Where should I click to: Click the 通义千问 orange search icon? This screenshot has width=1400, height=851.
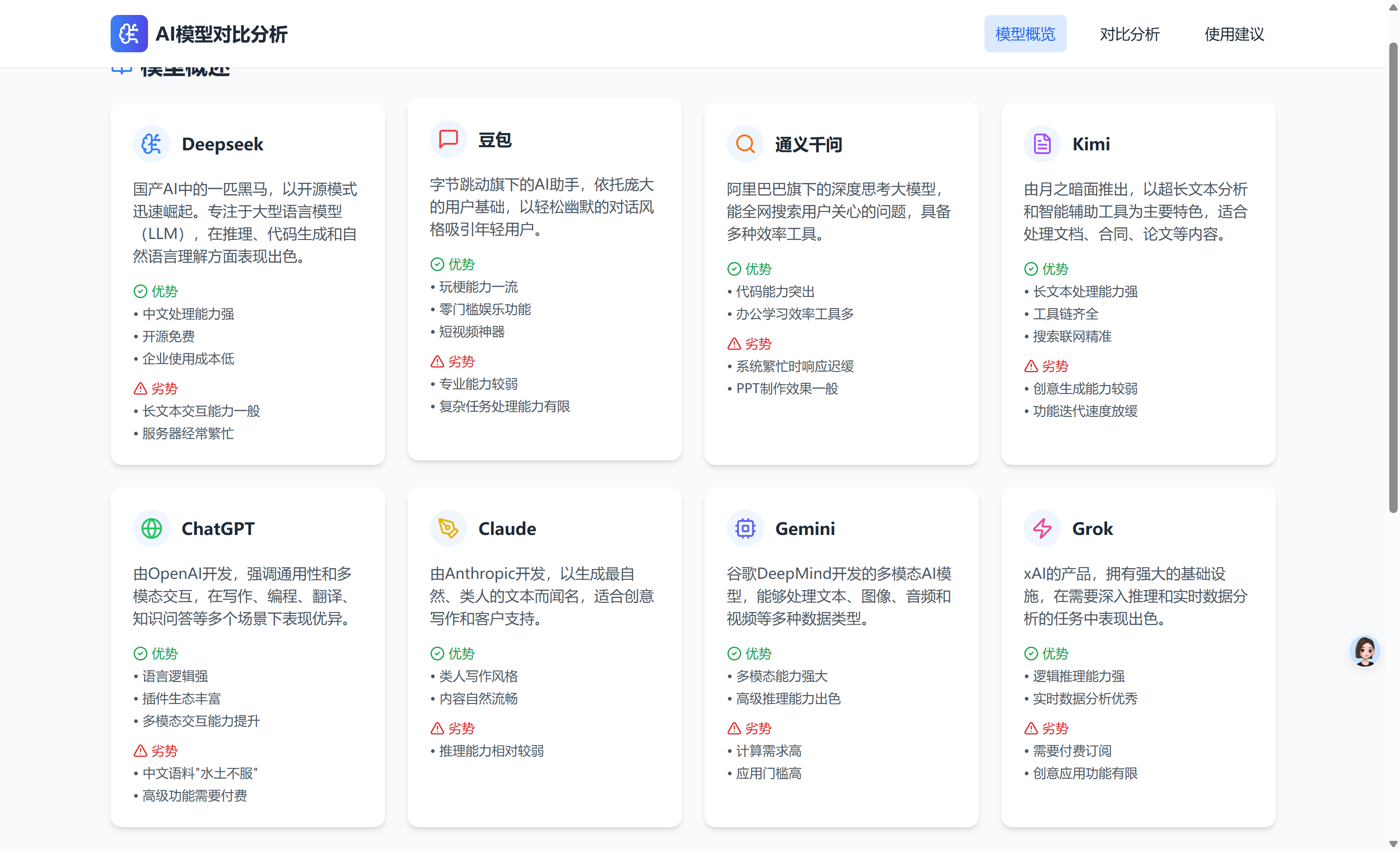(745, 144)
